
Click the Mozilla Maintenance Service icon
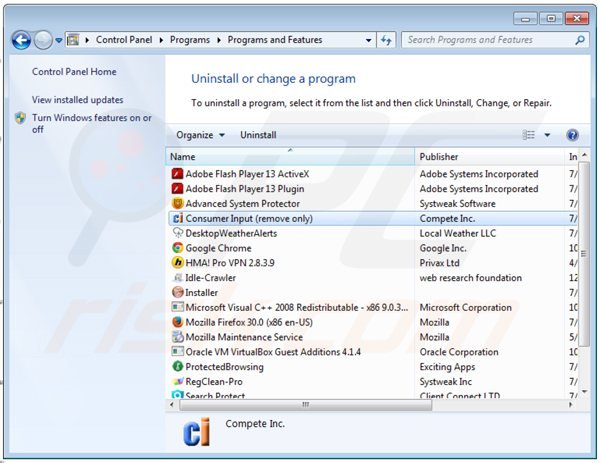click(177, 337)
